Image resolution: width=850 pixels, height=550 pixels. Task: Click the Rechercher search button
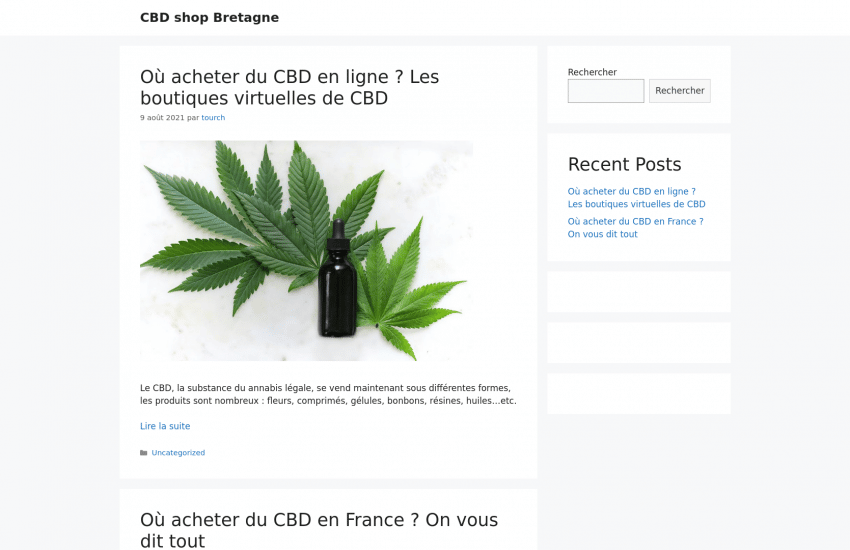[680, 91]
